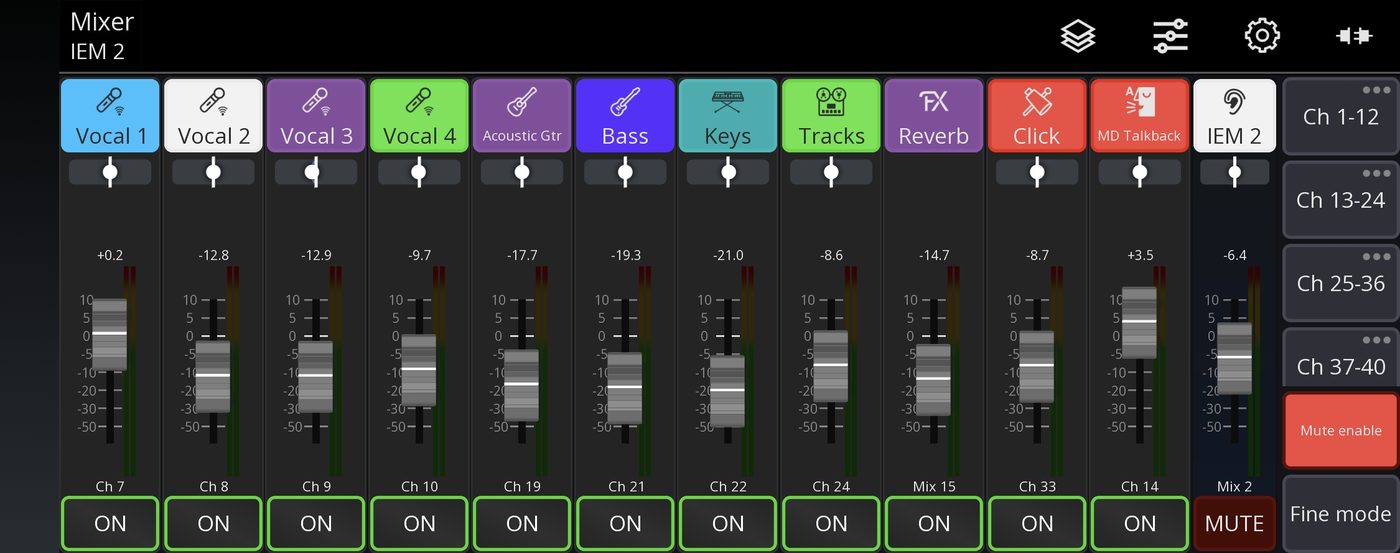This screenshot has height=553, width=1400.
Task: Open the three-dot menu on Ch 25-36
Action: 1377,257
